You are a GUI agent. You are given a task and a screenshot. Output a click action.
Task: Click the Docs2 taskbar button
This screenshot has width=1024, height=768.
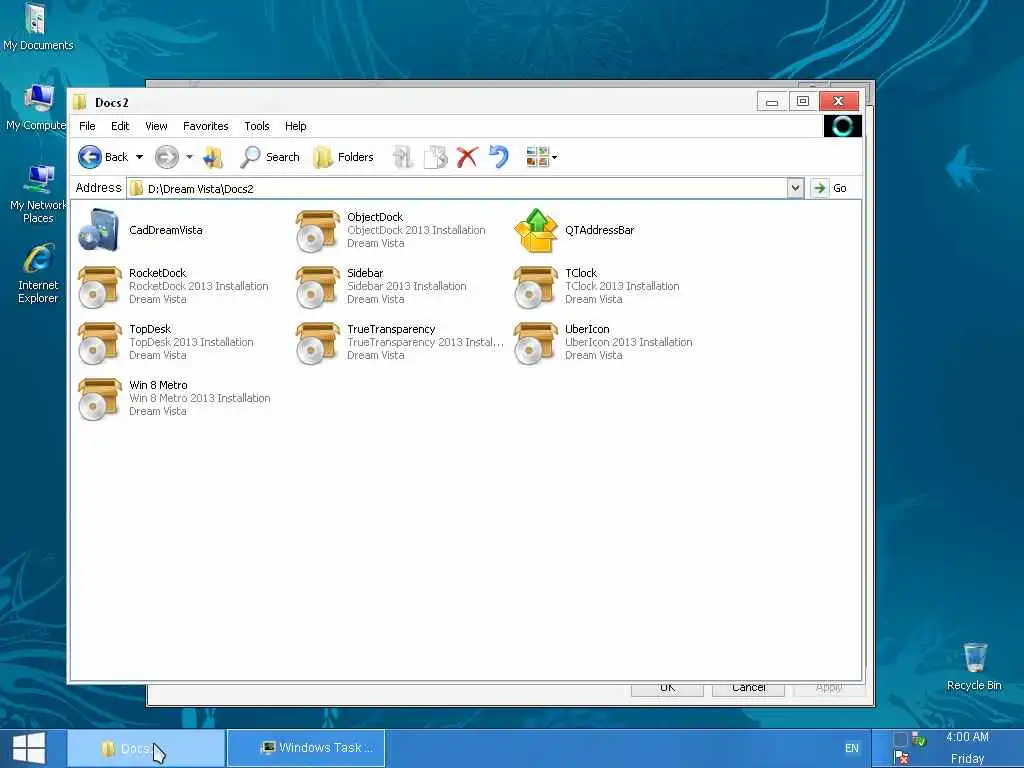point(146,748)
